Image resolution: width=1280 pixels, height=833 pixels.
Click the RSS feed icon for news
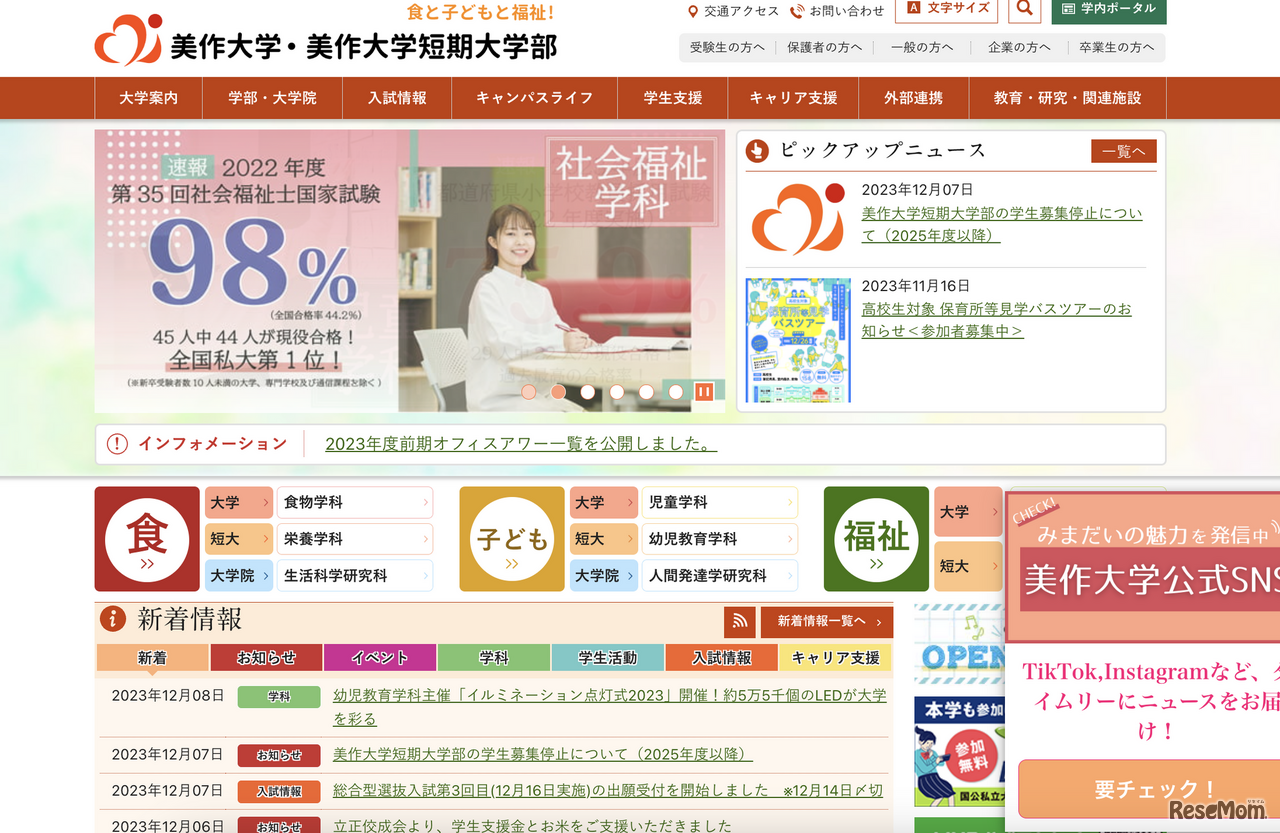tap(739, 622)
